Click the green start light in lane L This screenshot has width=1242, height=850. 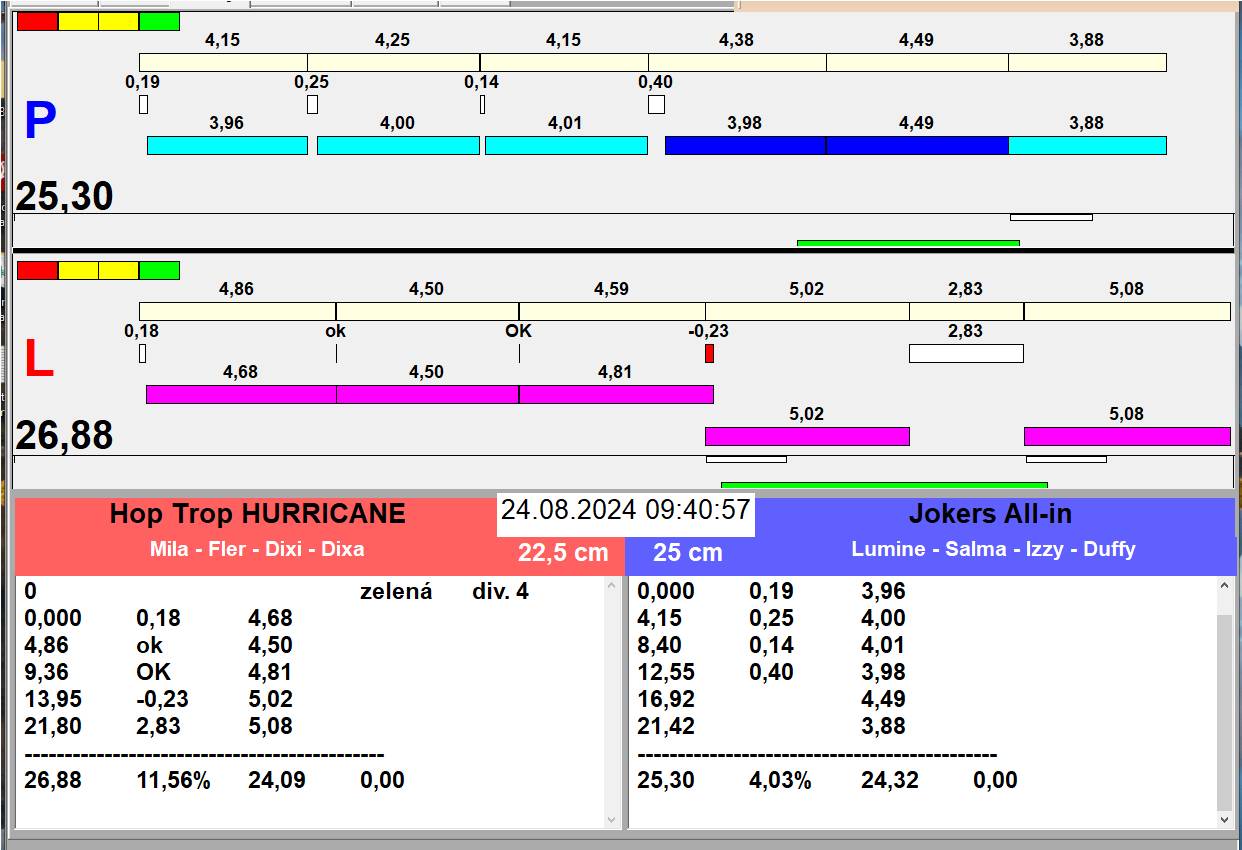click(x=159, y=270)
